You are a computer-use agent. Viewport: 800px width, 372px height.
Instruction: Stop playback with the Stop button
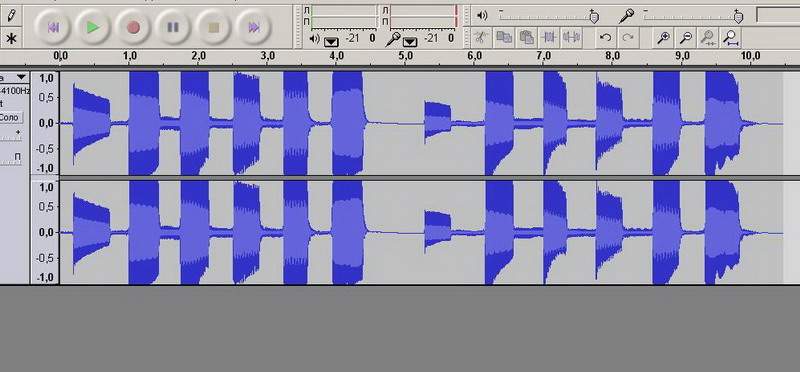(x=214, y=27)
